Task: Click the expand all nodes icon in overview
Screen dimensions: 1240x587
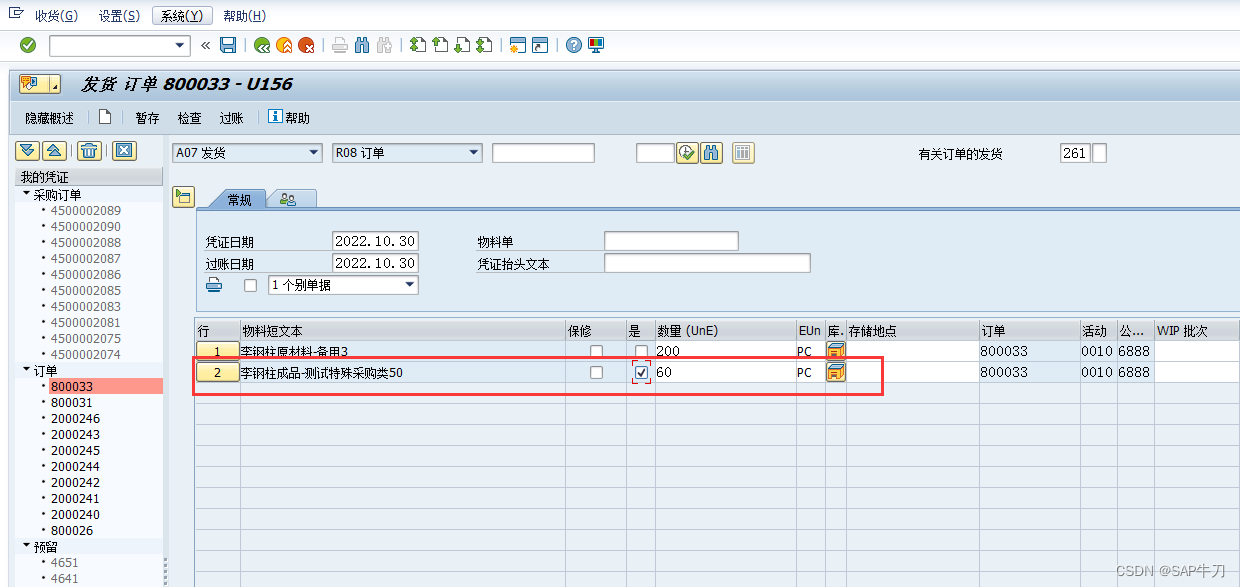Action: tap(28, 151)
